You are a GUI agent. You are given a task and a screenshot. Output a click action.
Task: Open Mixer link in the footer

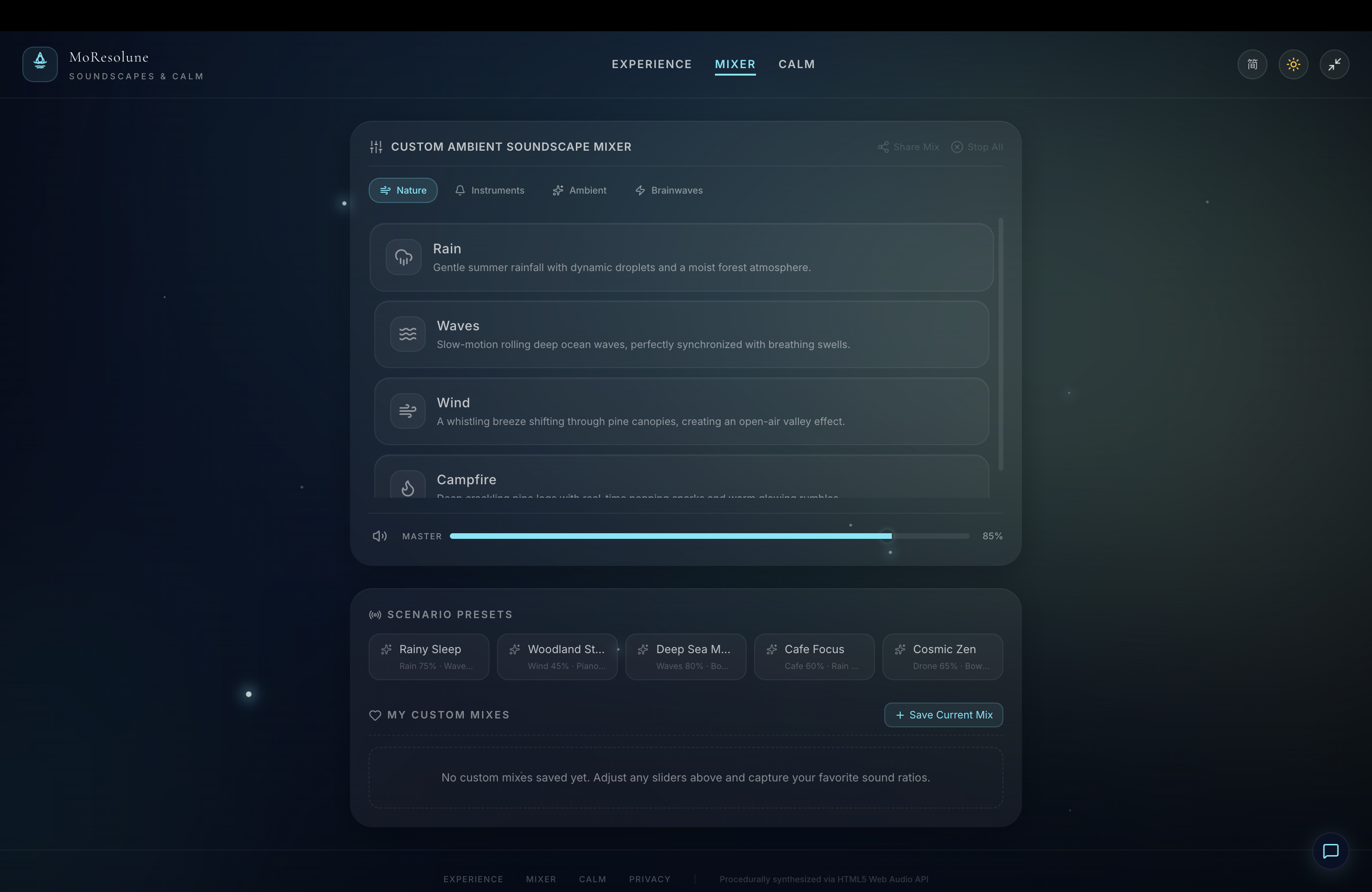[x=541, y=879]
